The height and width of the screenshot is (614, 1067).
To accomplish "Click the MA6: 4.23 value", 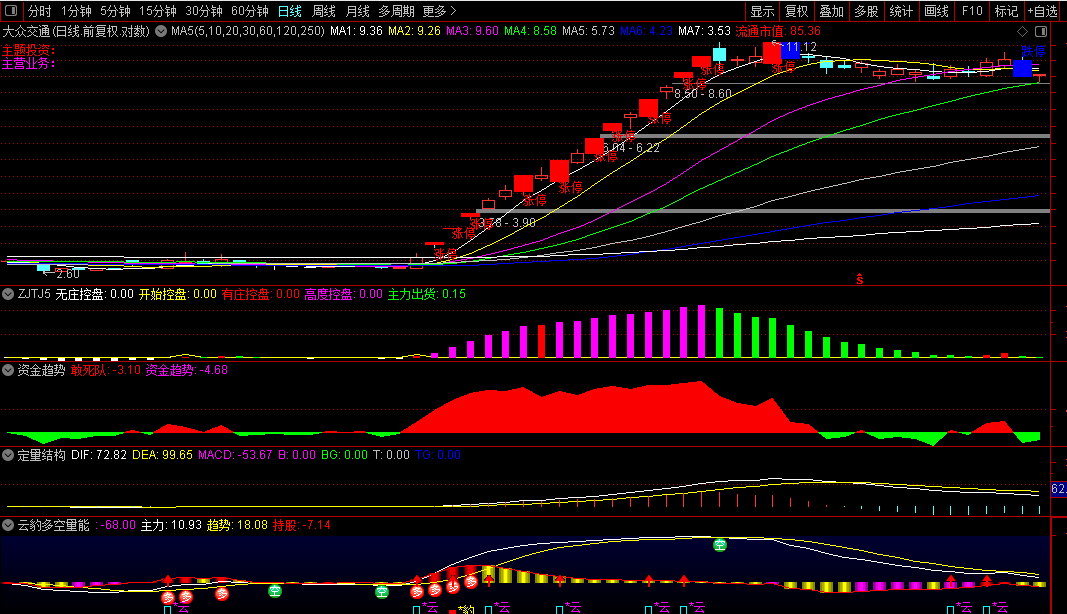I will tap(646, 31).
